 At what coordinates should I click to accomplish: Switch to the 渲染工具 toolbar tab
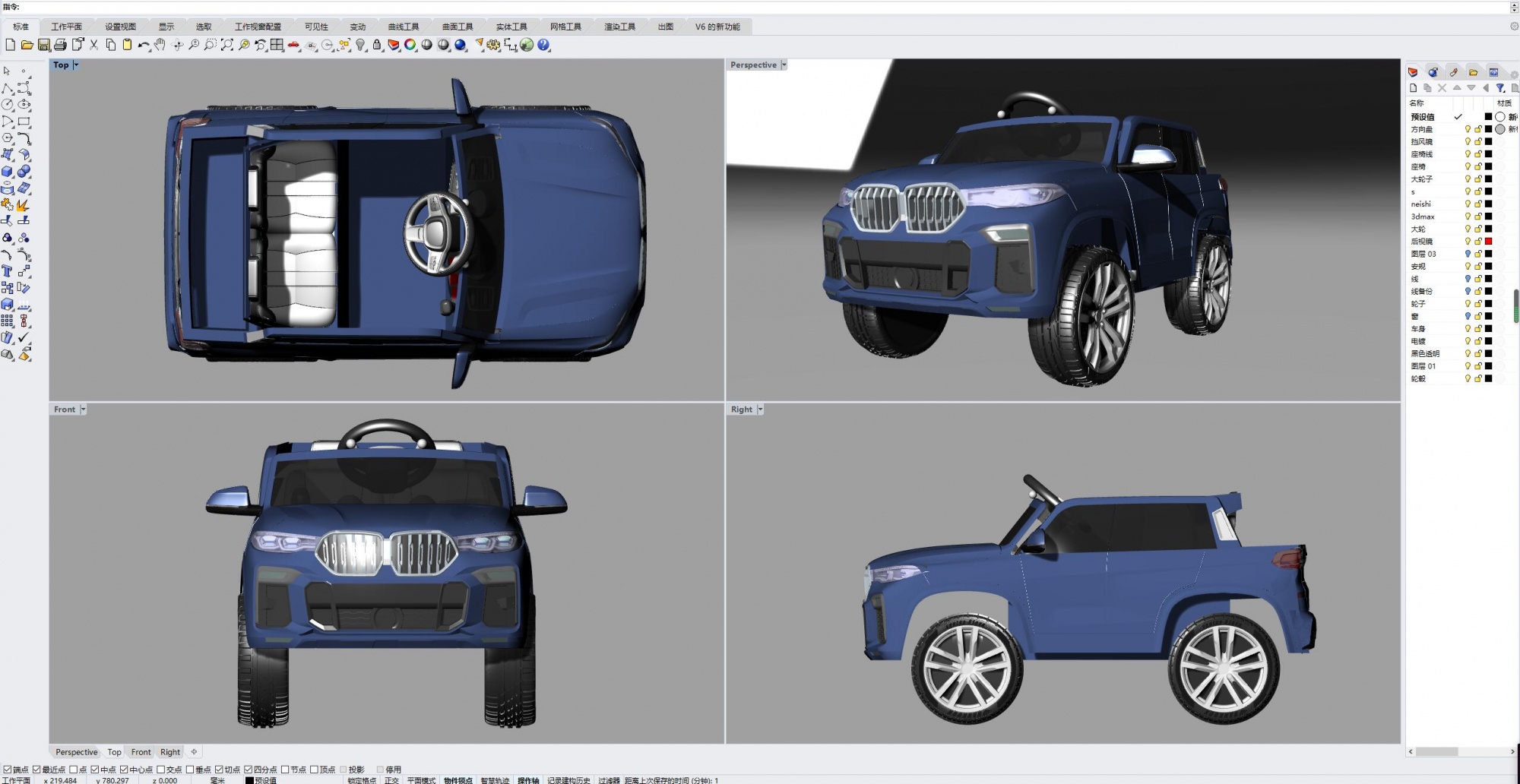[619, 27]
